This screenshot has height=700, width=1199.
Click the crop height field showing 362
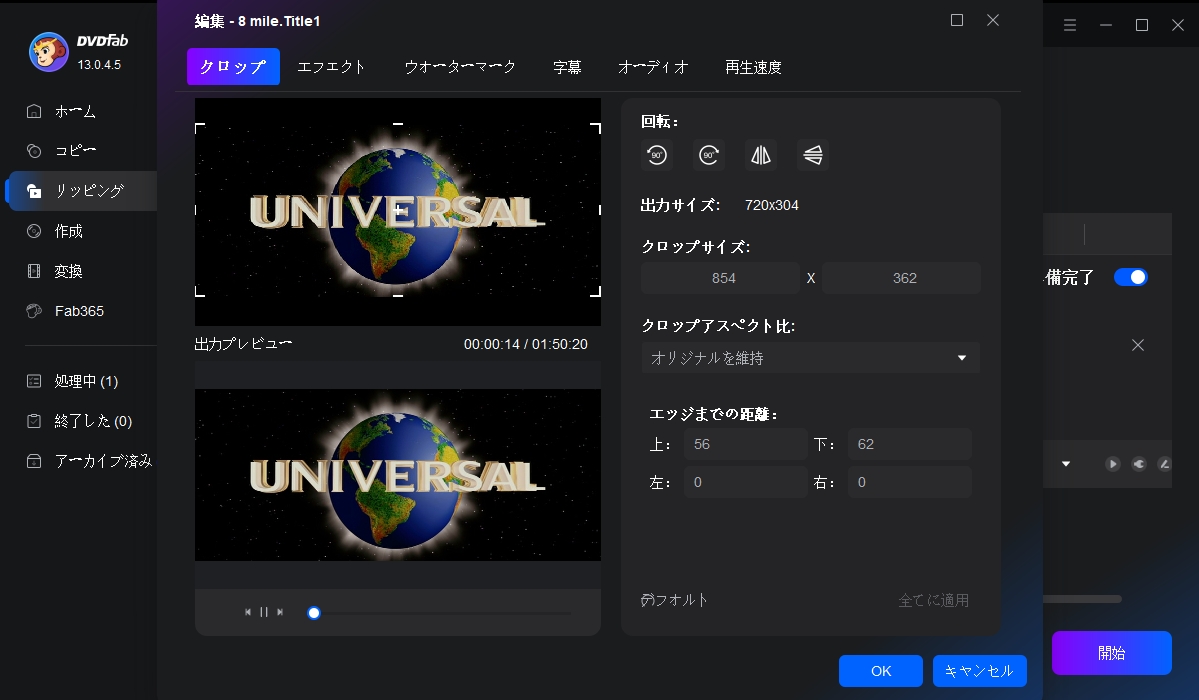click(902, 278)
